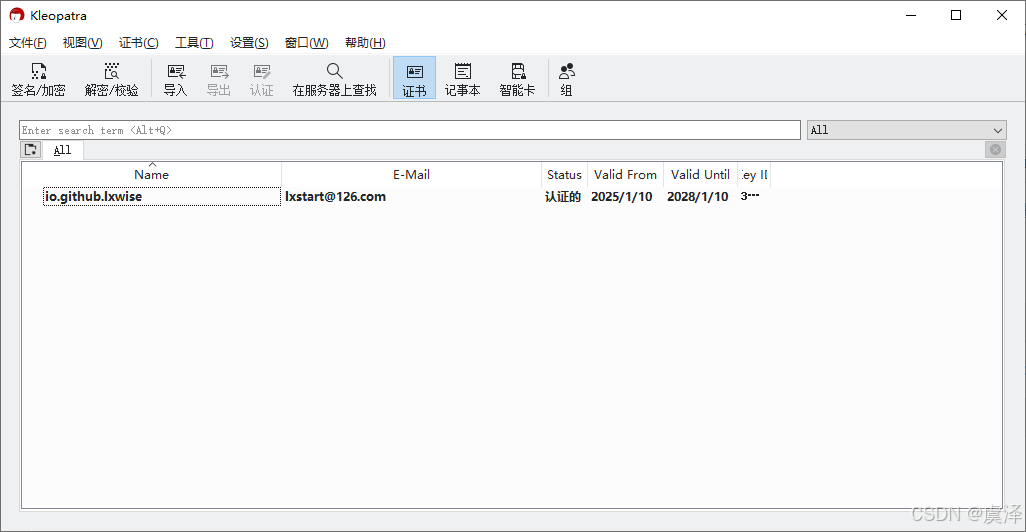The height and width of the screenshot is (532, 1026).
Task: Open the 组 groups view
Action: [567, 79]
